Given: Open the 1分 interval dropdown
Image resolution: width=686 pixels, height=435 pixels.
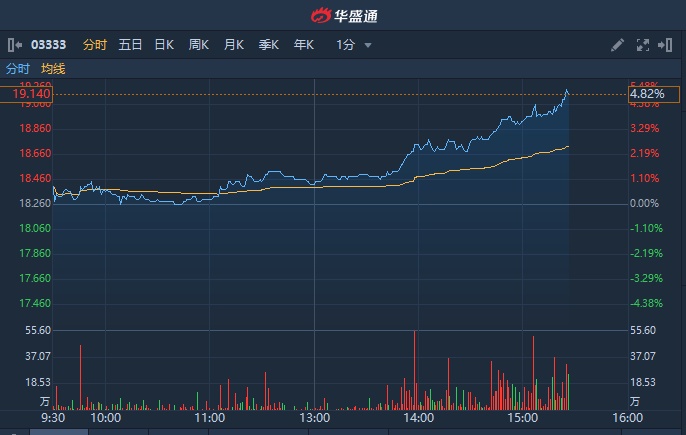Looking at the screenshot, I should point(346,45).
